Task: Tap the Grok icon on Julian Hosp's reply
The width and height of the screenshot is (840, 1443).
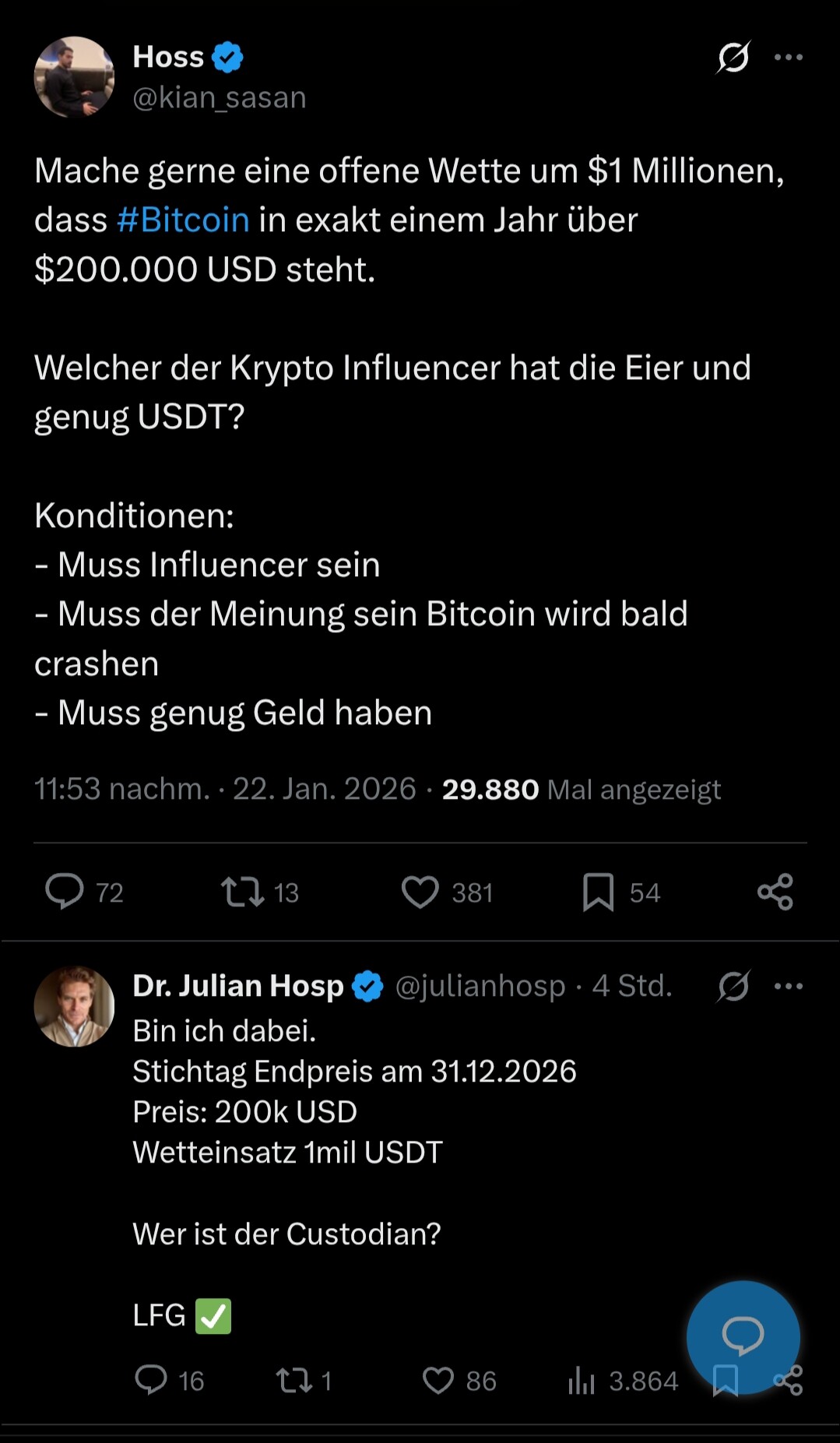Action: click(x=733, y=987)
